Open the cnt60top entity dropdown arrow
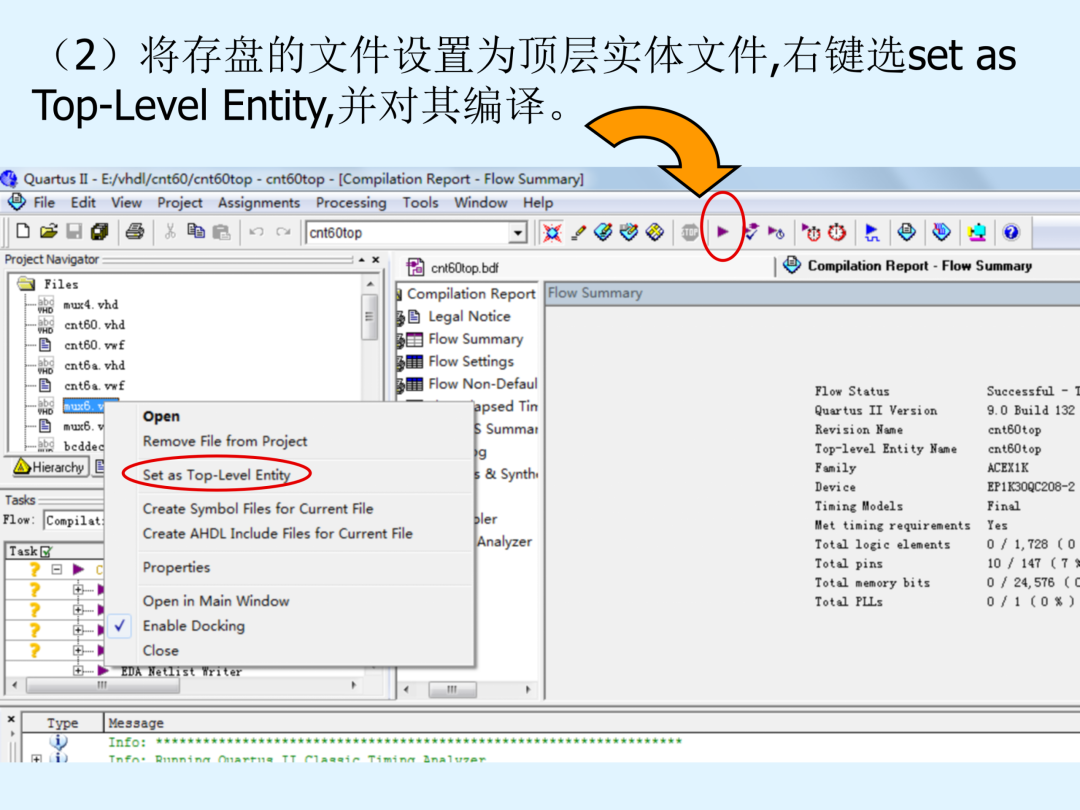 pyautogui.click(x=518, y=233)
